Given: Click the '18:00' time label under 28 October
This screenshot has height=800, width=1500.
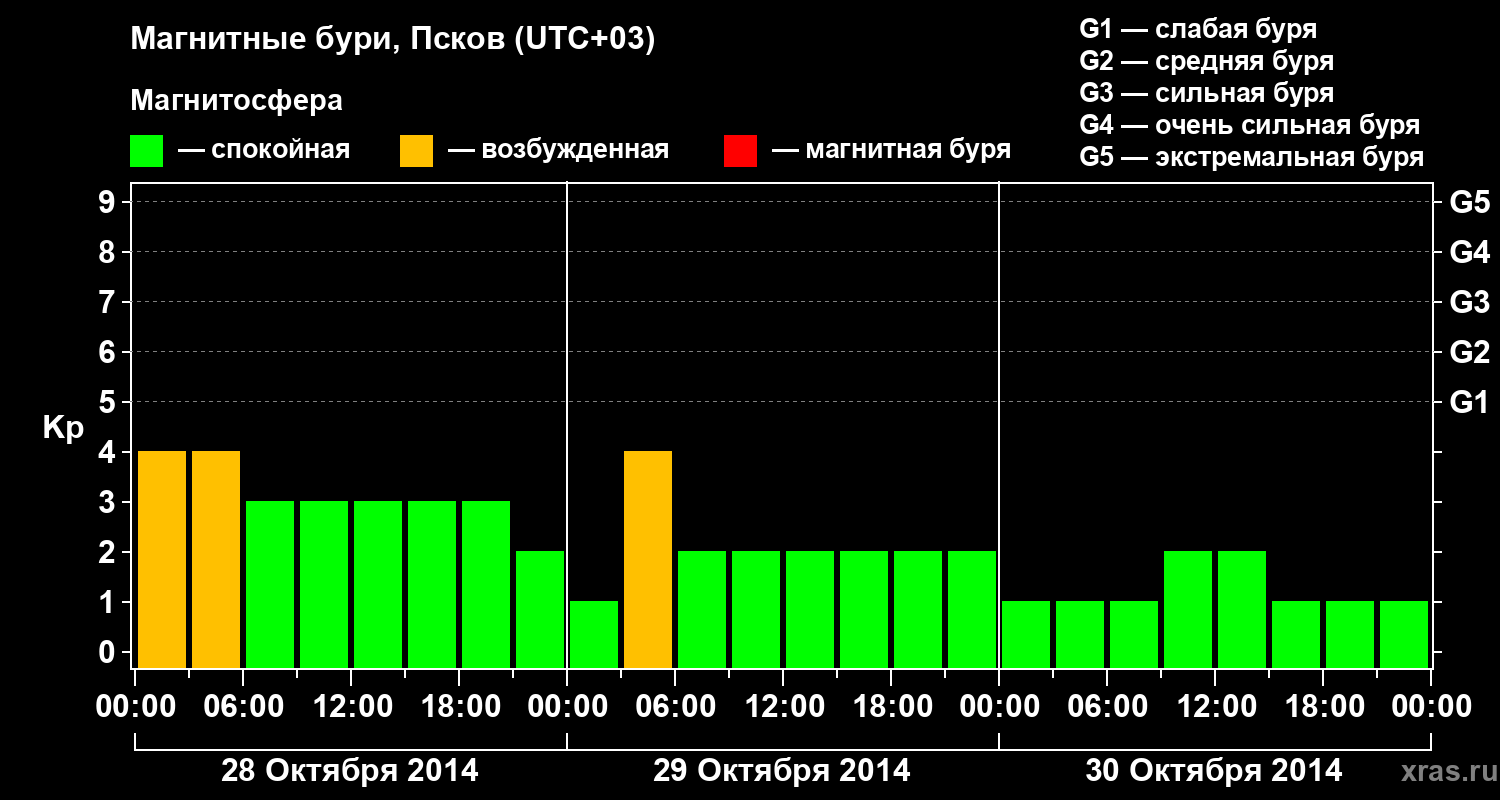Looking at the screenshot, I should pyautogui.click(x=459, y=707).
